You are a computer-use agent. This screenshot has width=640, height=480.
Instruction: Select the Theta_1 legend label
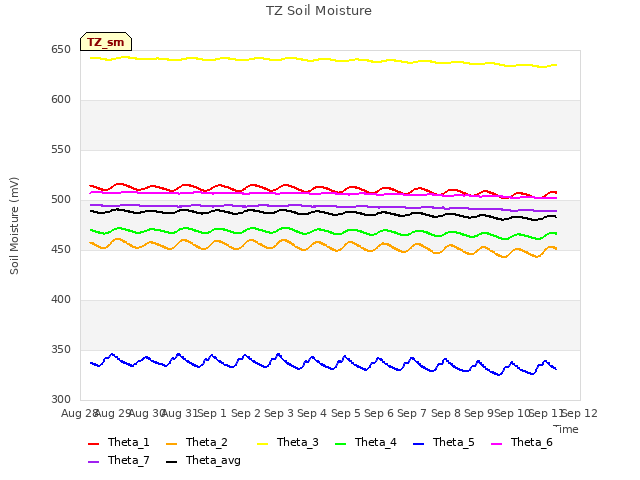point(129,442)
